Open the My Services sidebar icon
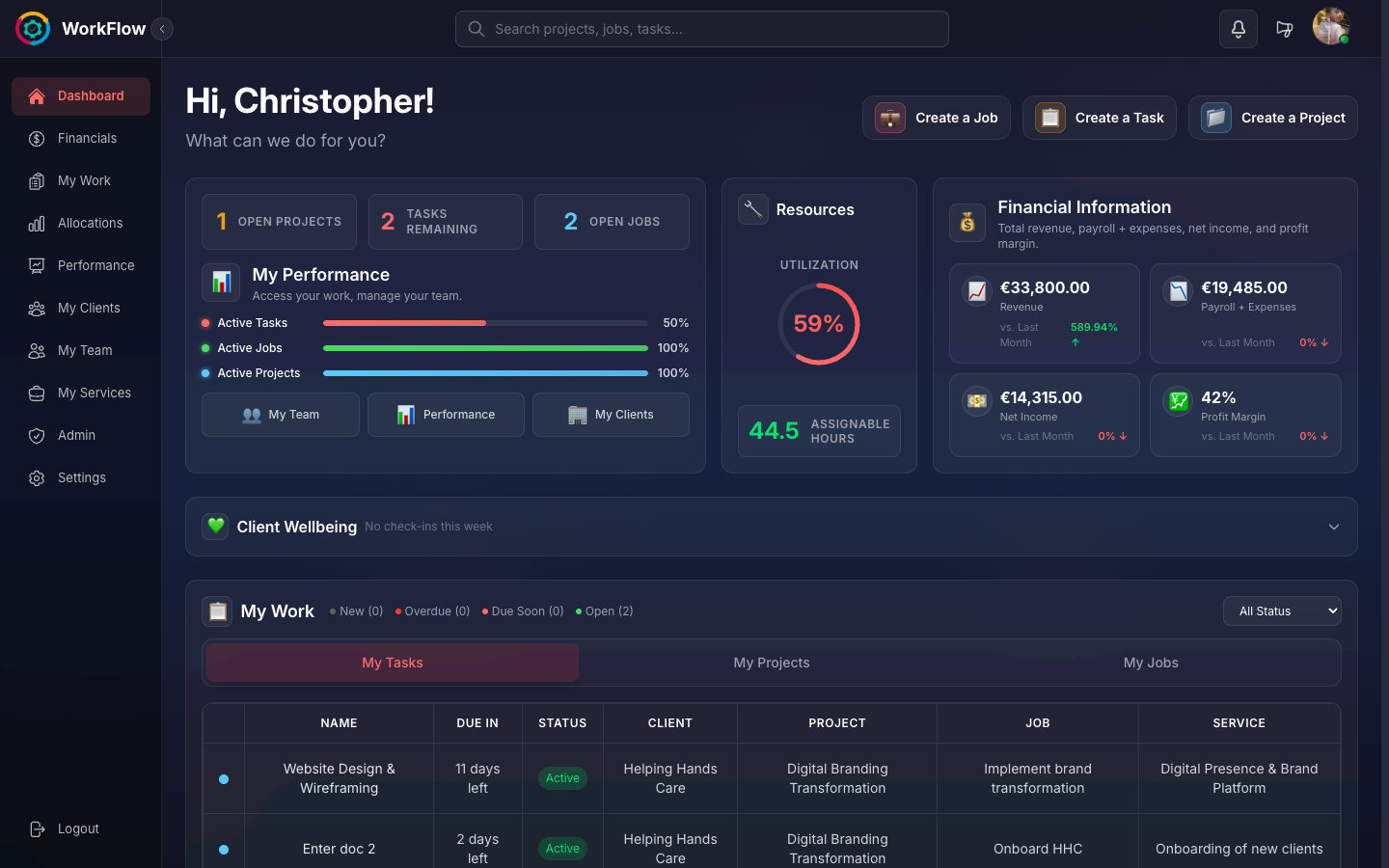The image size is (1389, 868). tap(36, 393)
